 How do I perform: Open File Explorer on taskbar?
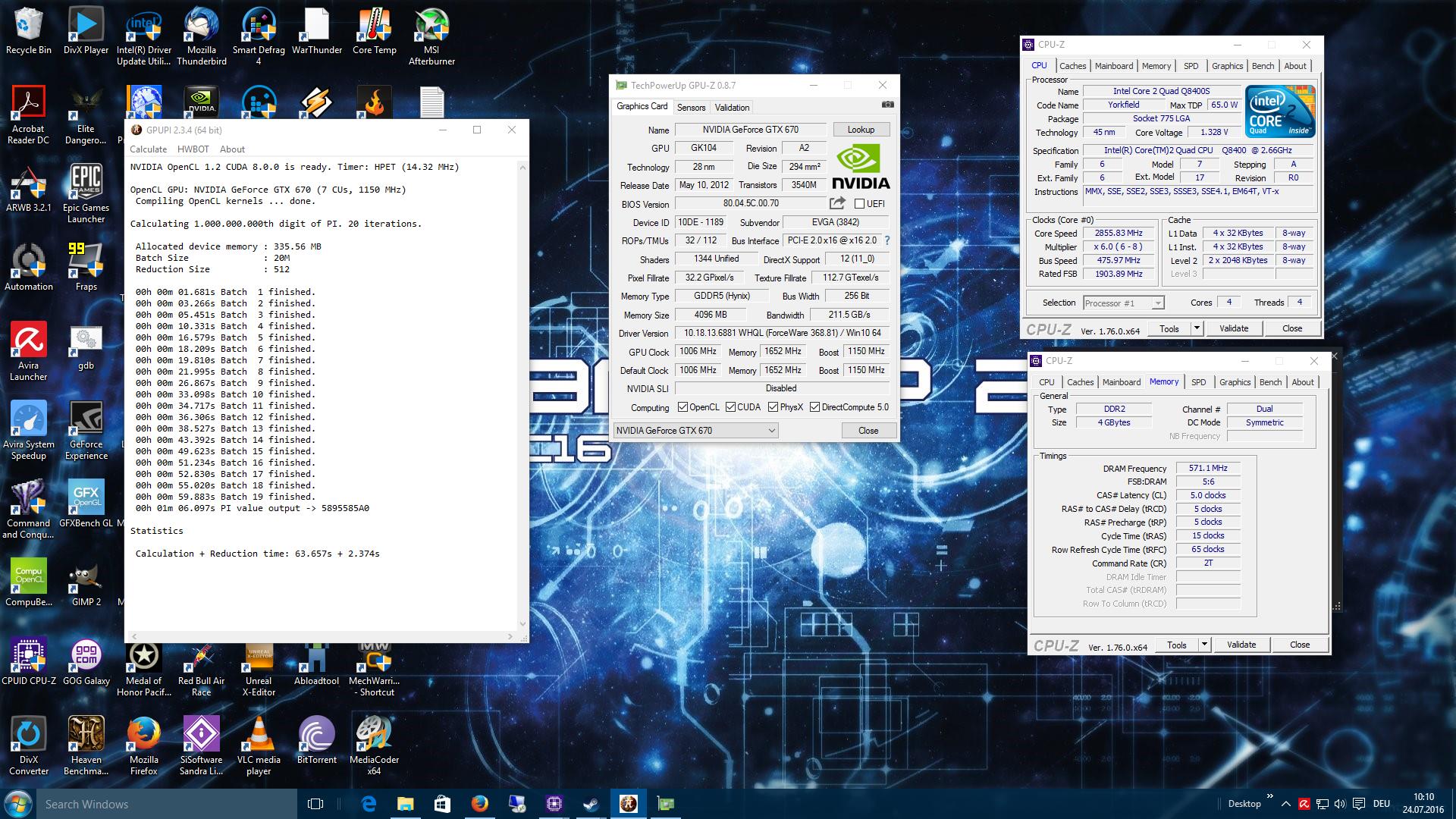tap(405, 804)
